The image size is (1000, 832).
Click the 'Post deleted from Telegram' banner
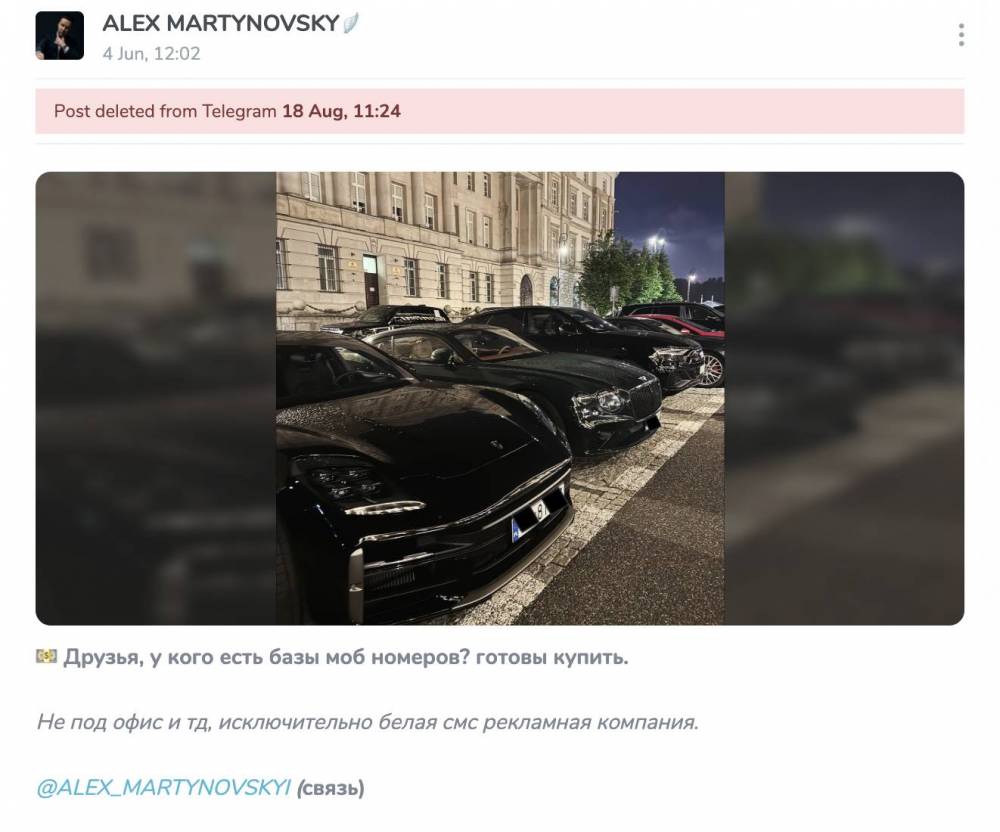click(x=499, y=111)
